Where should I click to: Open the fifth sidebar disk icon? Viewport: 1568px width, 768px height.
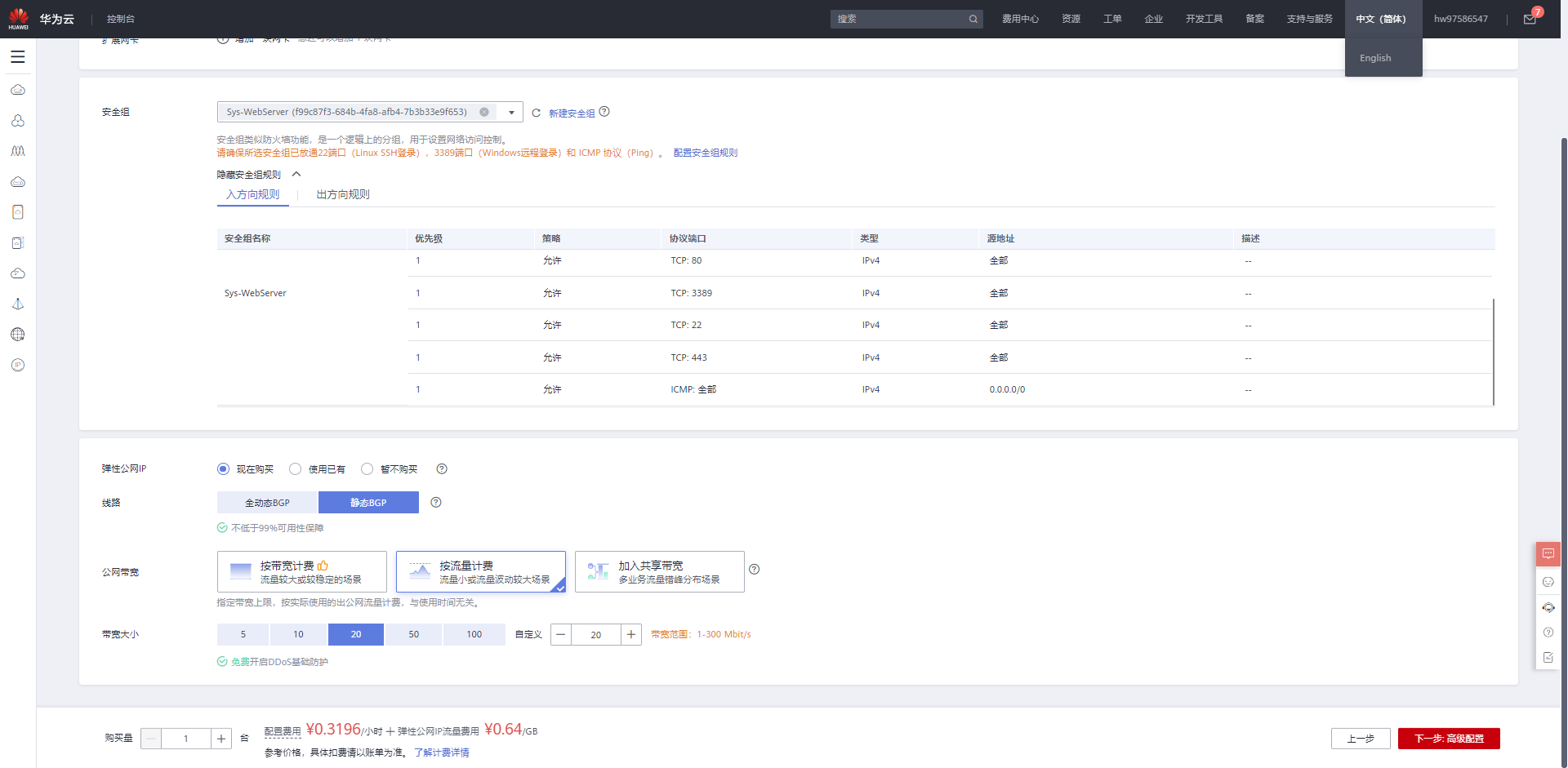click(18, 212)
